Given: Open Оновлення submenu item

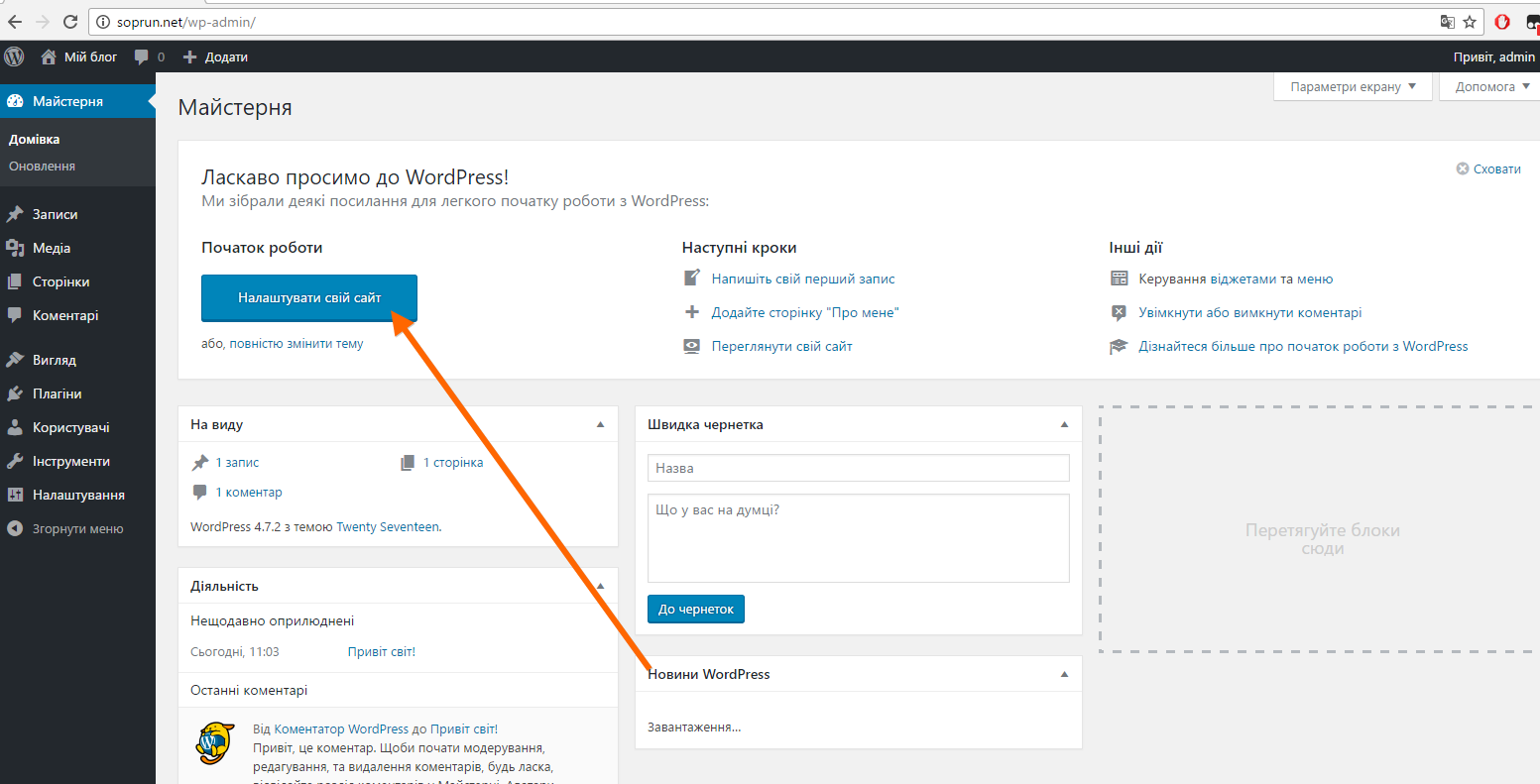Looking at the screenshot, I should [42, 167].
